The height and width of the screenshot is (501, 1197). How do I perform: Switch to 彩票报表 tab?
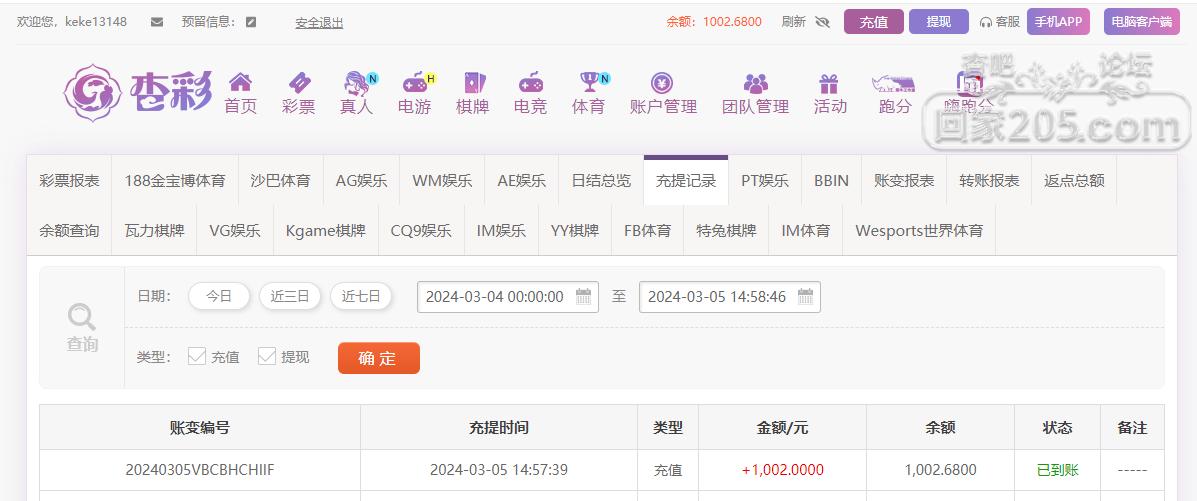click(69, 181)
